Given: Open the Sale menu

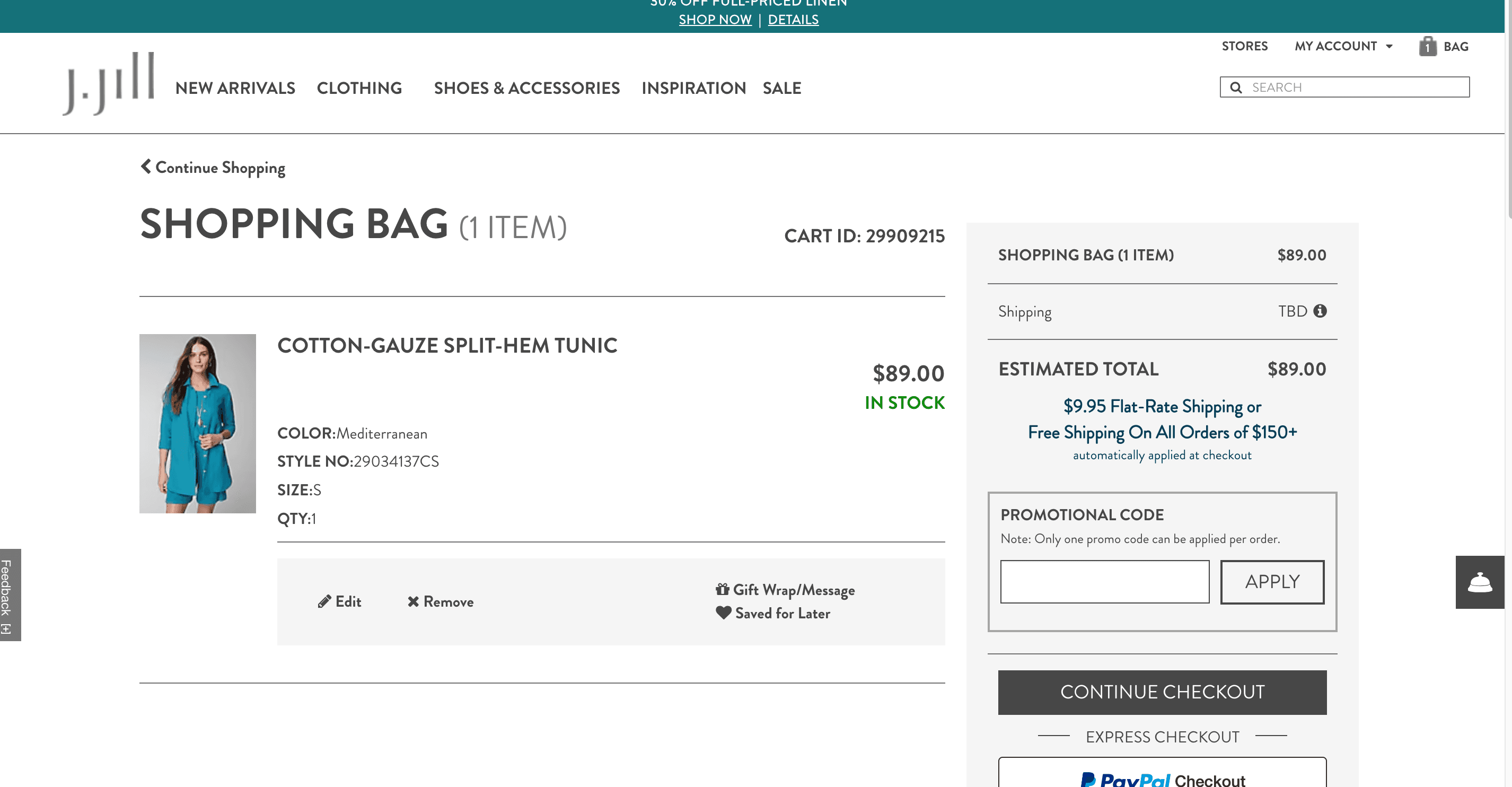Looking at the screenshot, I should pos(781,88).
